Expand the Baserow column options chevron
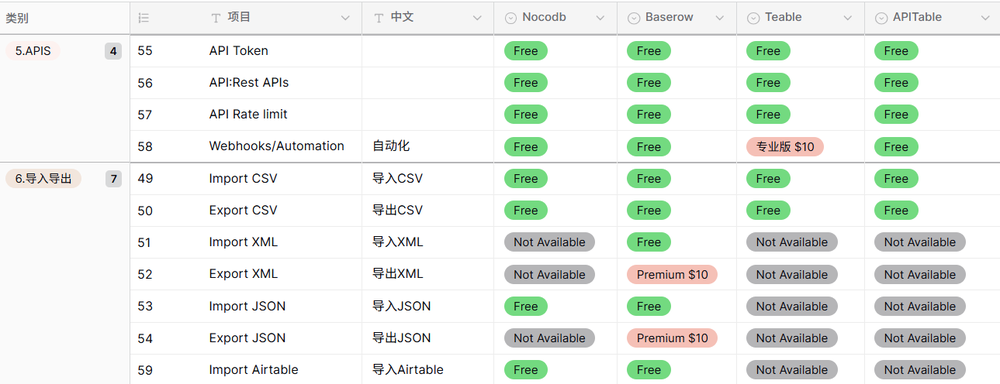Viewport: 1000px width, 384px height. tap(719, 18)
